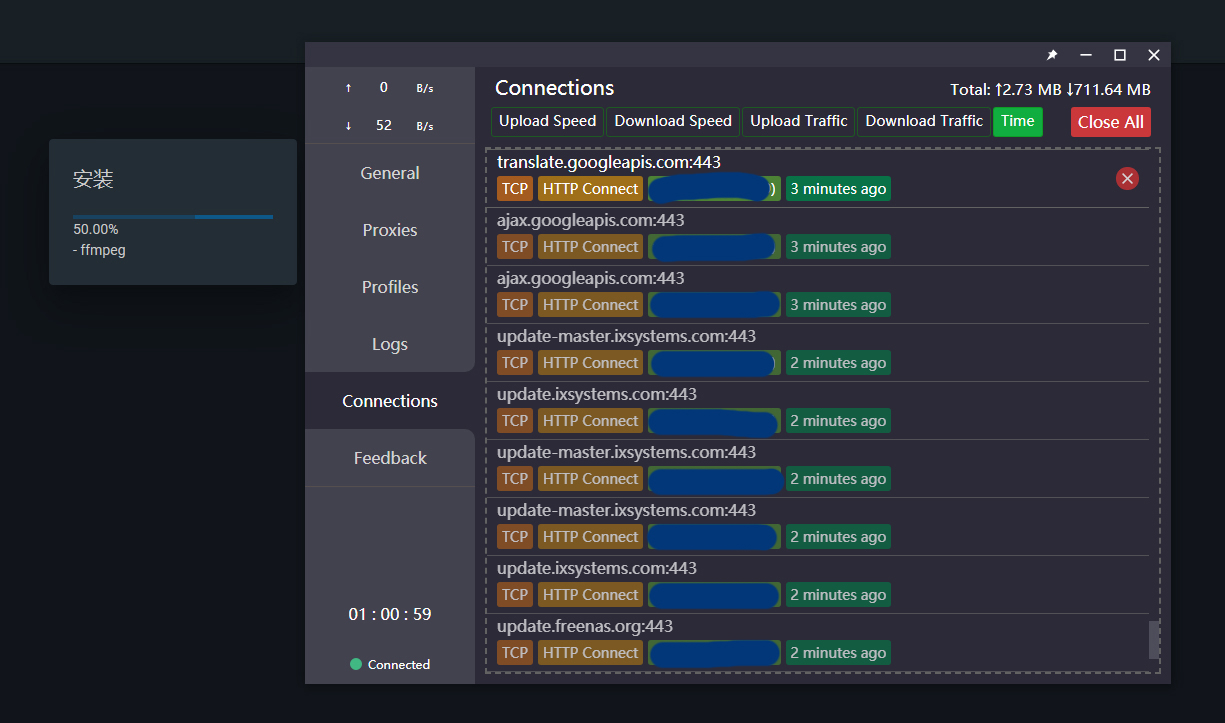Minimize the Clash window
1225x723 pixels.
point(1086,55)
